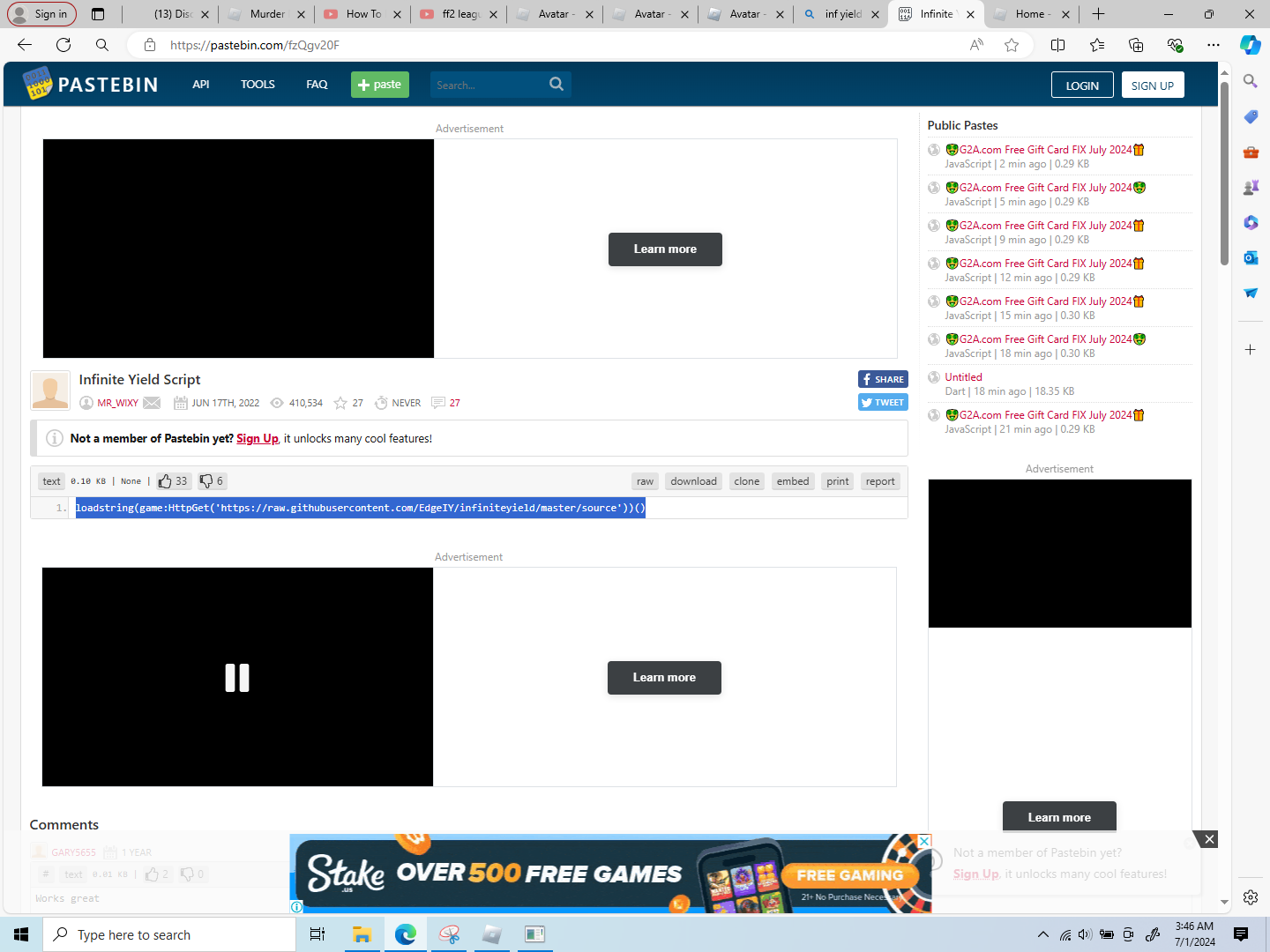Add this page to favorites with the star
The height and width of the screenshot is (952, 1270).
click(1012, 45)
